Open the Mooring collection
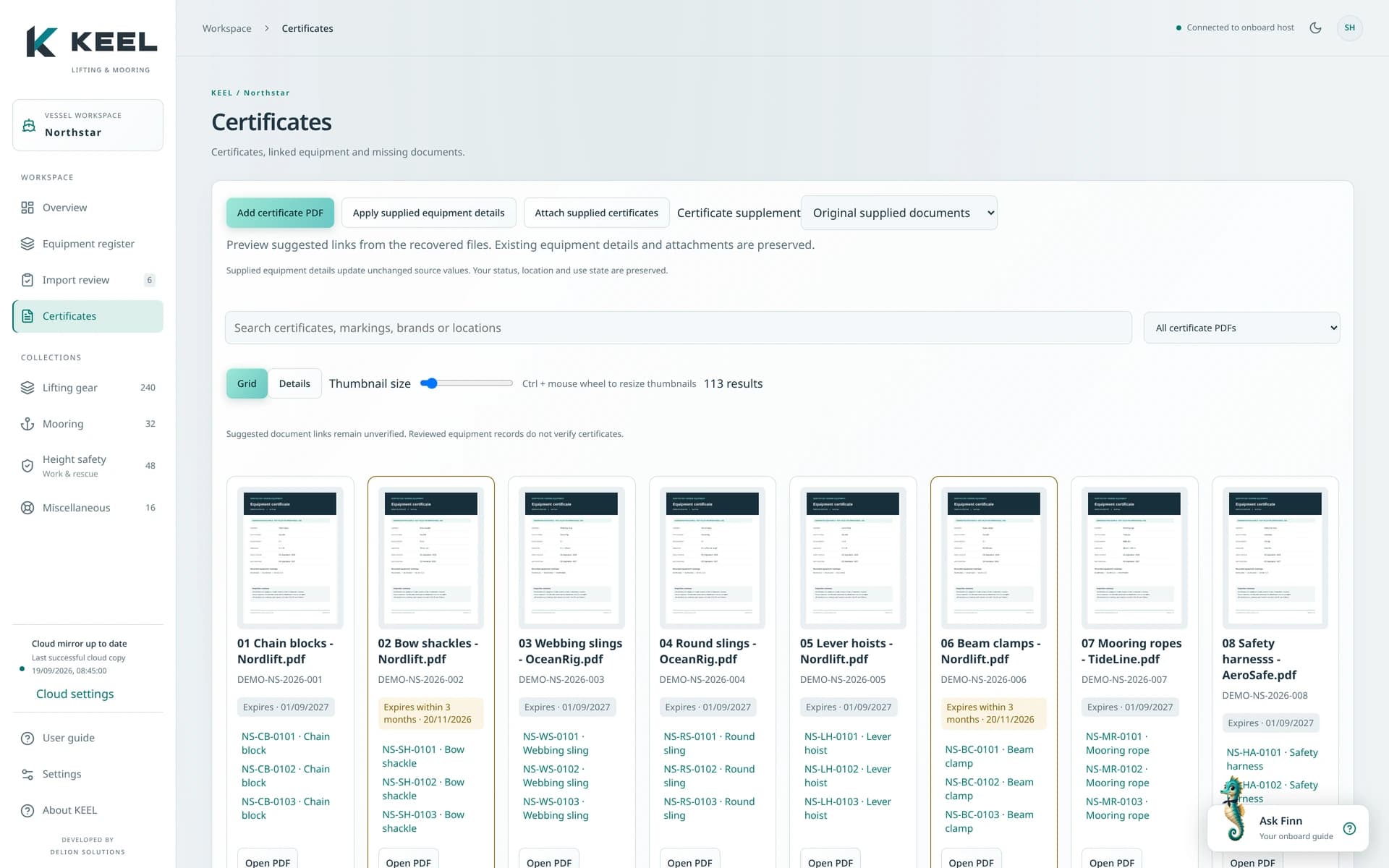The width and height of the screenshot is (1389, 868). (88, 424)
